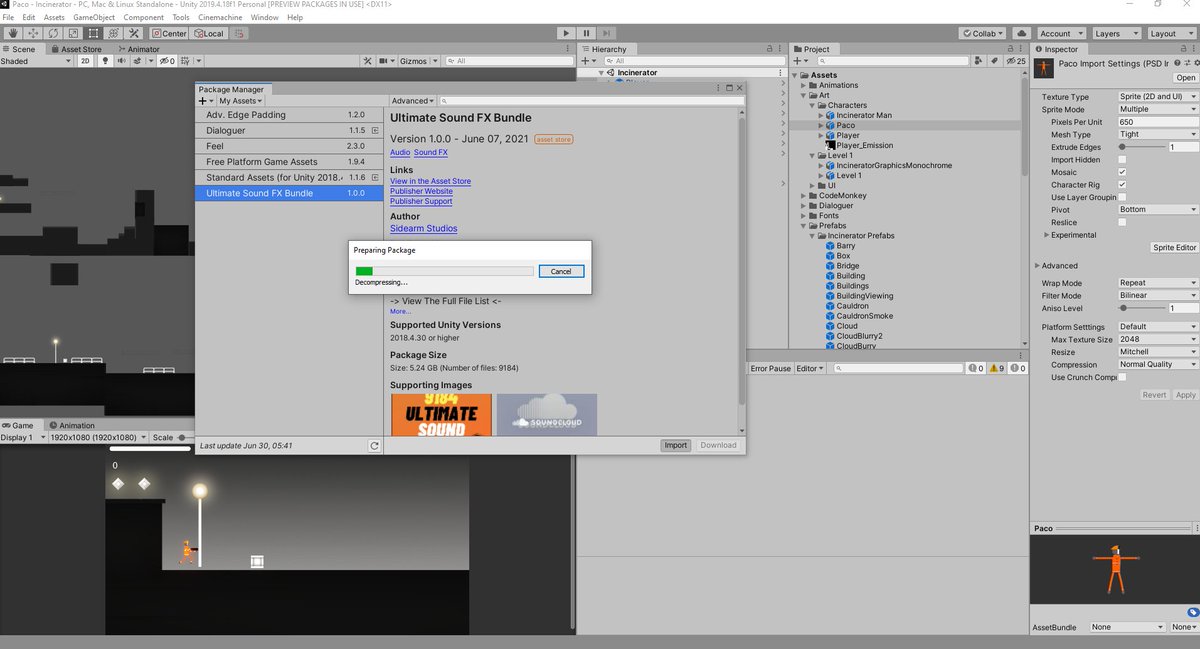
Task: Click the SoundCloud supporting image
Action: [x=547, y=414]
